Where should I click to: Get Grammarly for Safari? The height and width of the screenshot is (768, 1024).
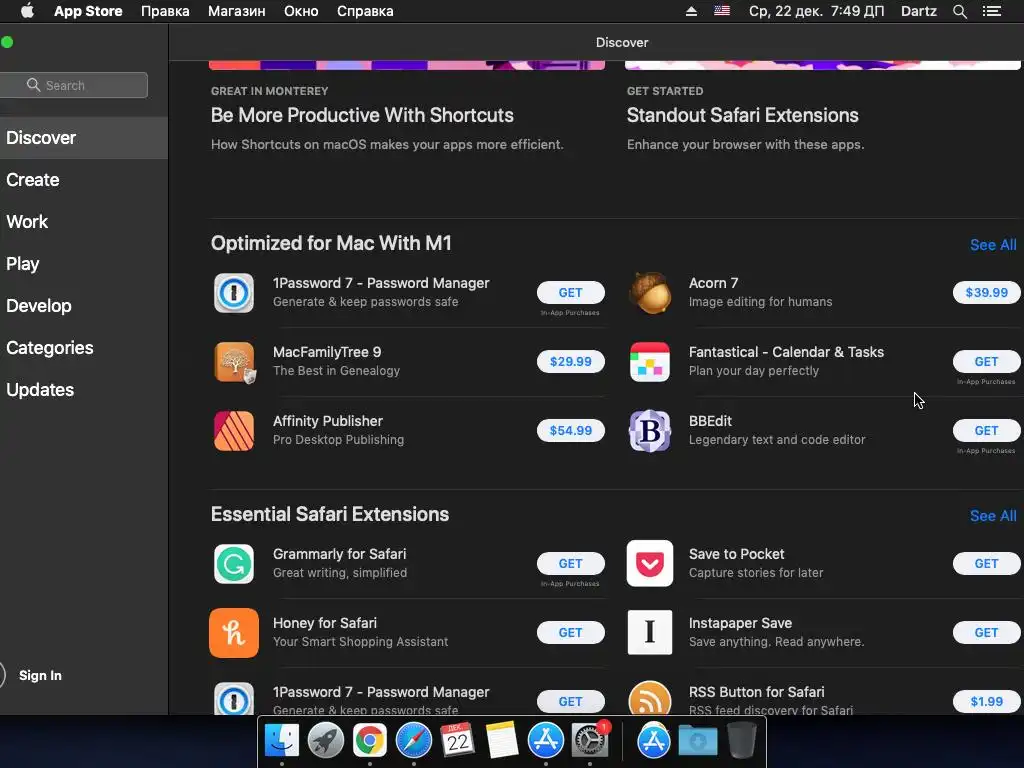tap(570, 564)
